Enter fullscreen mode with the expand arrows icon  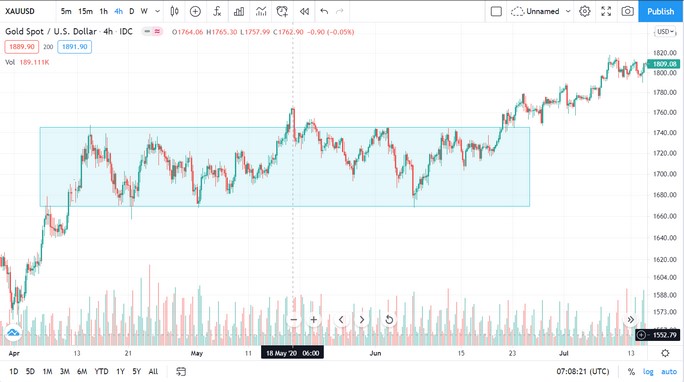[x=606, y=11]
